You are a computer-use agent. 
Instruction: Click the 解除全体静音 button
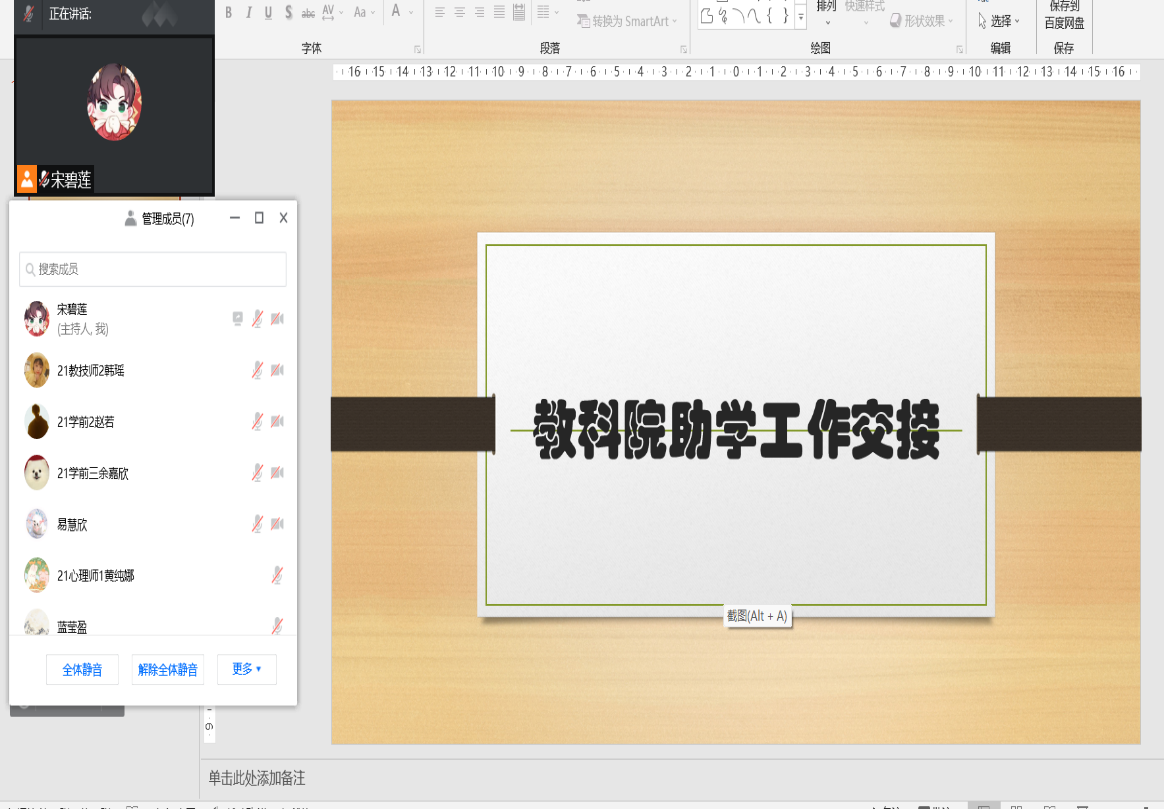(x=167, y=670)
